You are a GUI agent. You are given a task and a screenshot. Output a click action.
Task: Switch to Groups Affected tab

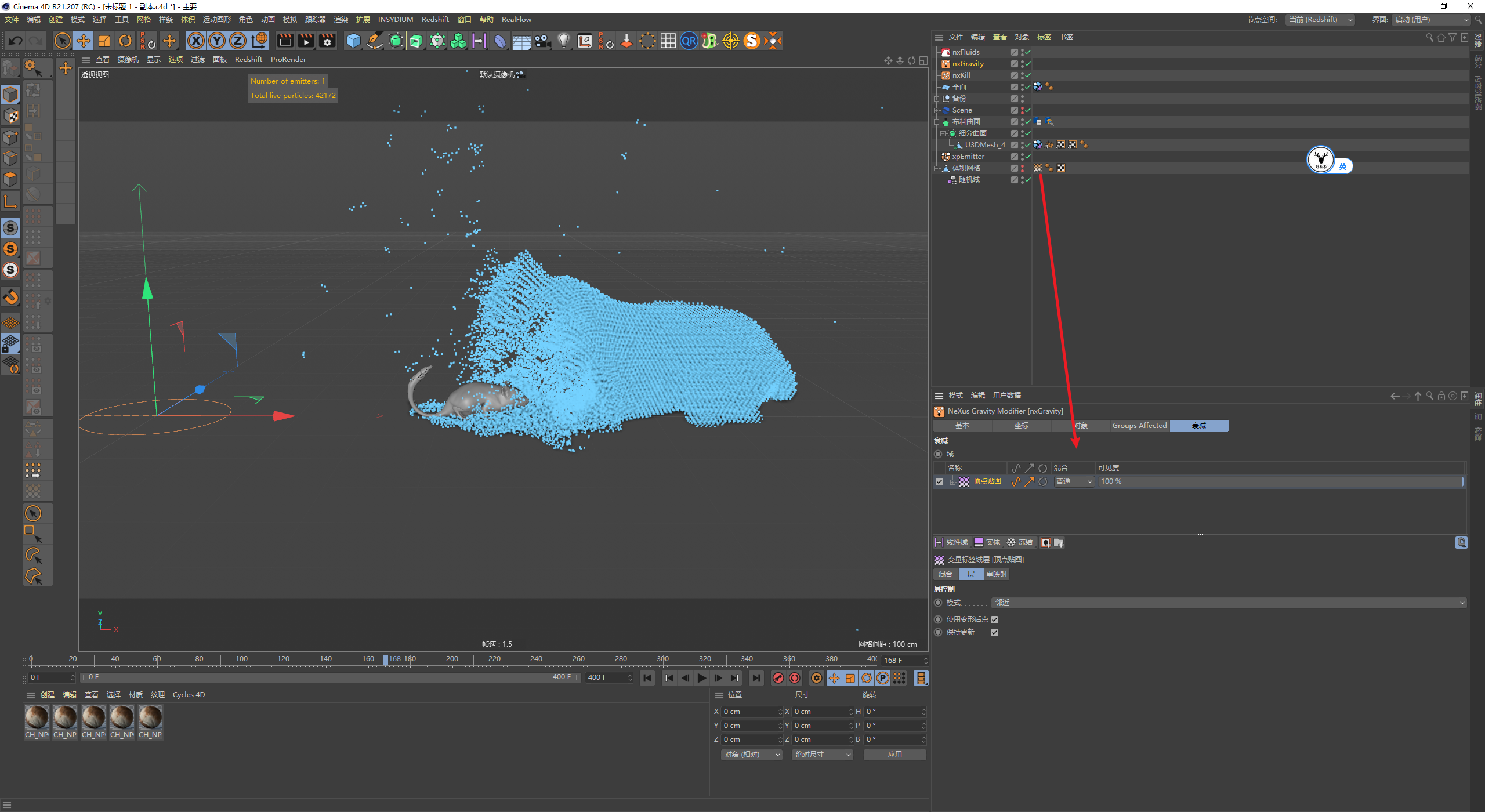coord(1139,426)
